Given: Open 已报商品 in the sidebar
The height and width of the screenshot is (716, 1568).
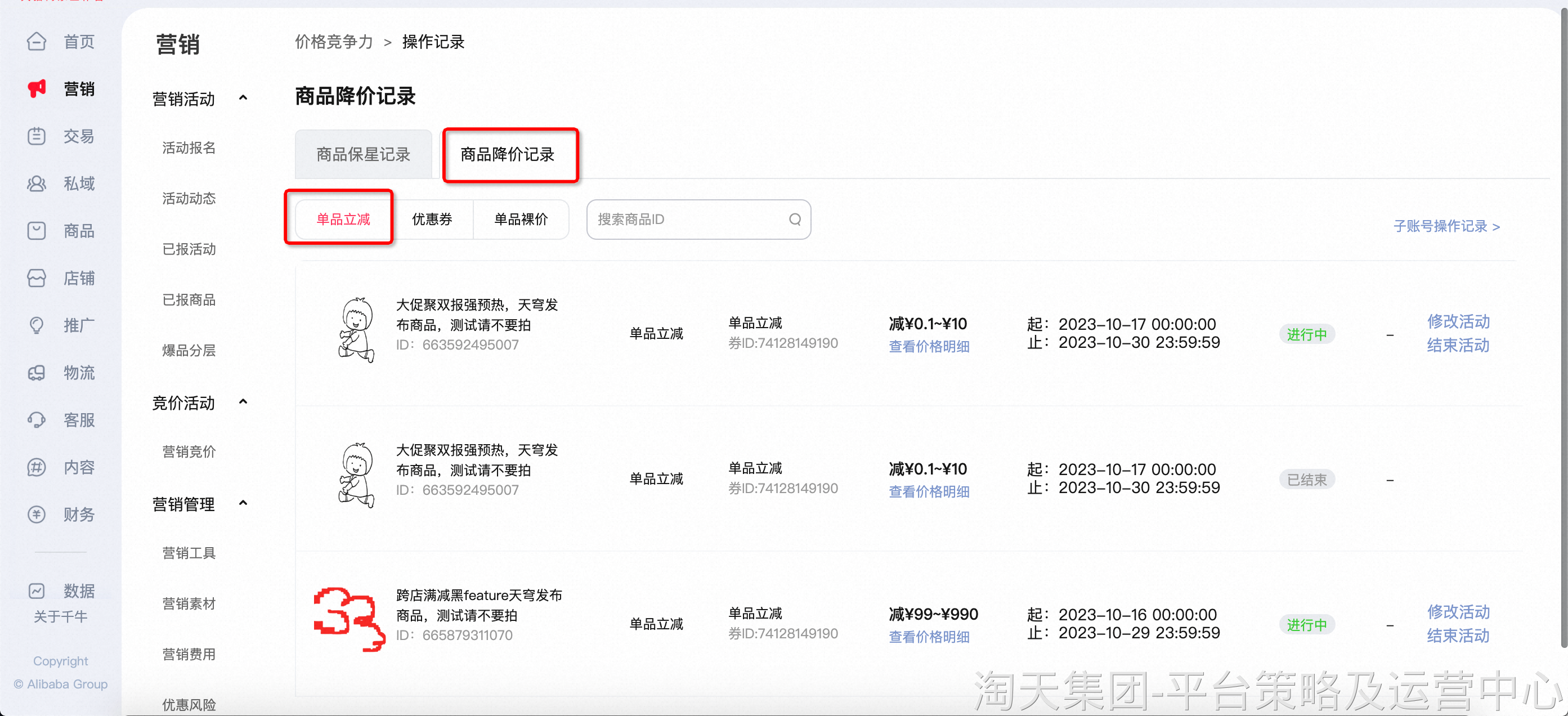Looking at the screenshot, I should pos(189,299).
